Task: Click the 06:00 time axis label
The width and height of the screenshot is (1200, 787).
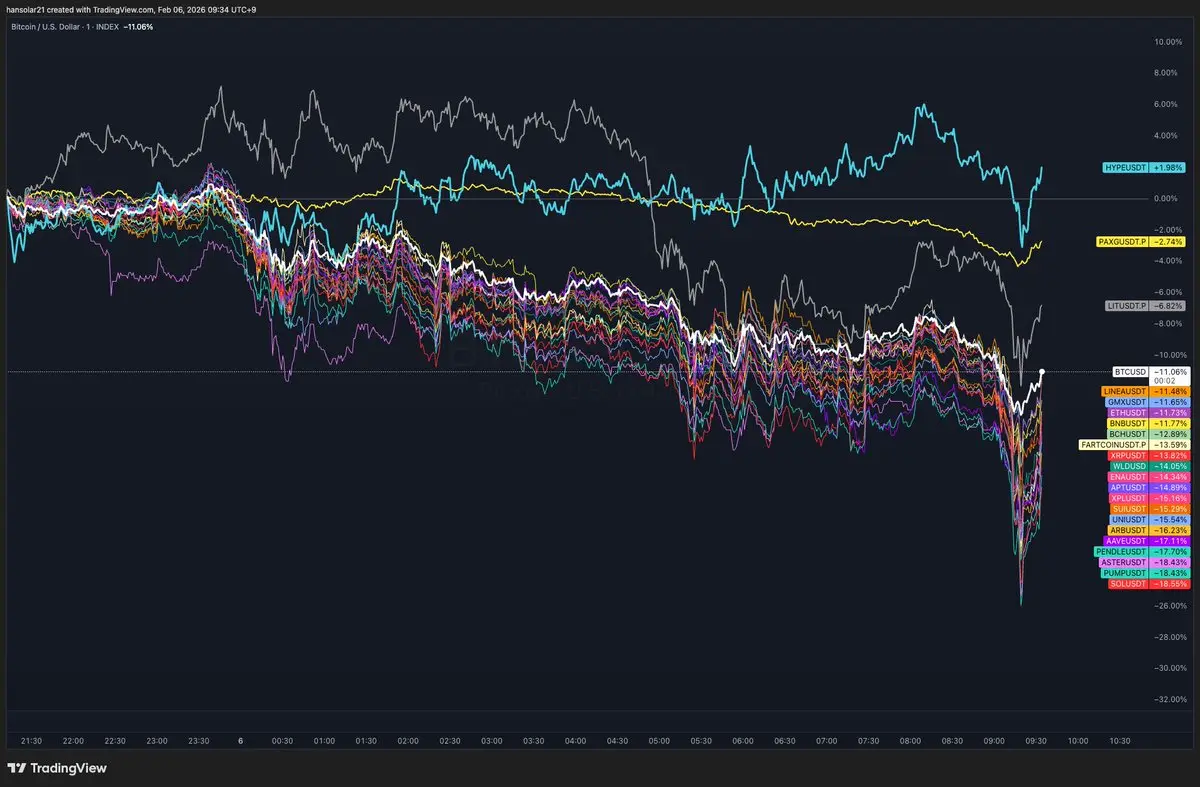Action: point(742,741)
